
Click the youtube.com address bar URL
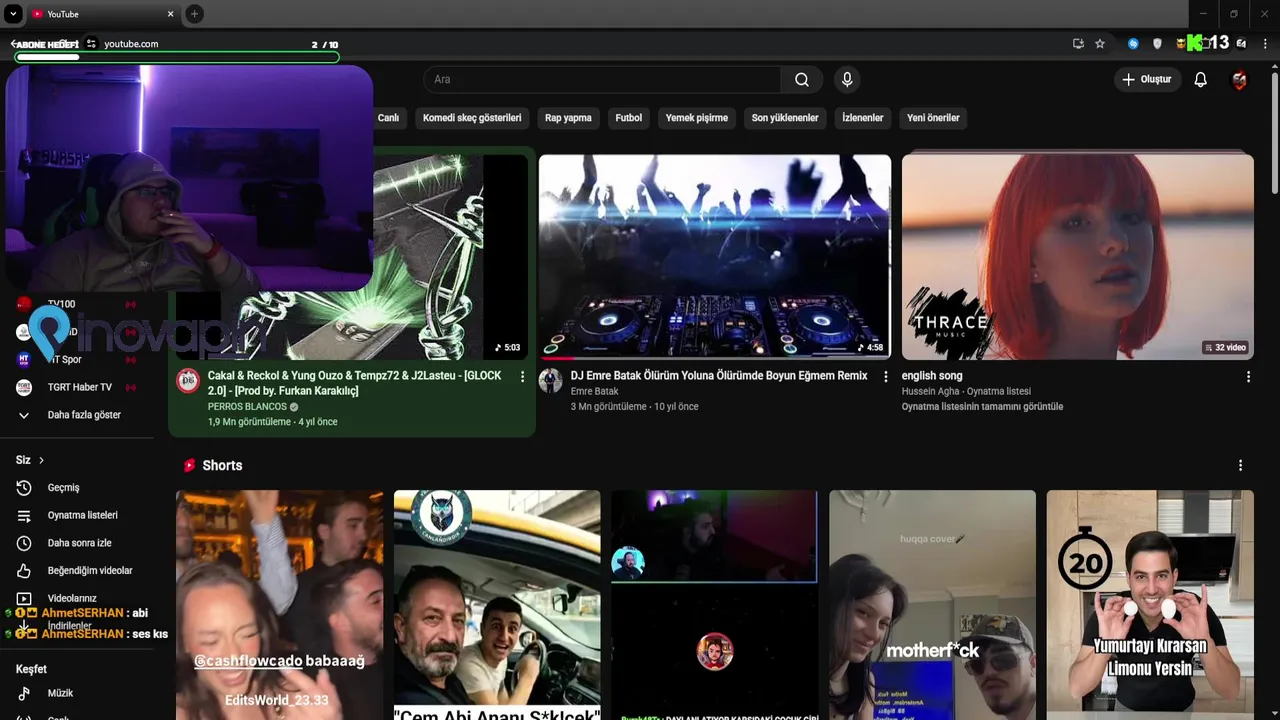click(x=131, y=44)
